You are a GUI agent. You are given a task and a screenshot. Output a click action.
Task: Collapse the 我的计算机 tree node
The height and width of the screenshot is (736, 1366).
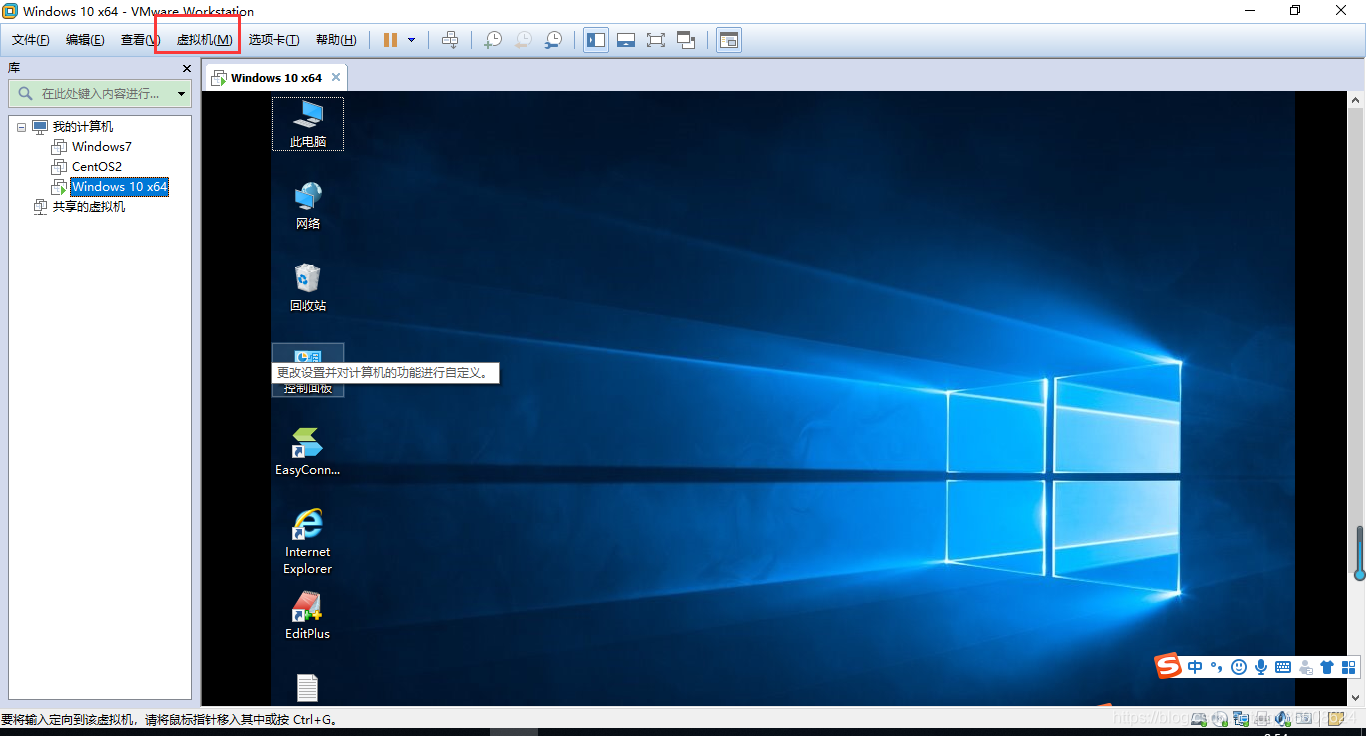21,127
